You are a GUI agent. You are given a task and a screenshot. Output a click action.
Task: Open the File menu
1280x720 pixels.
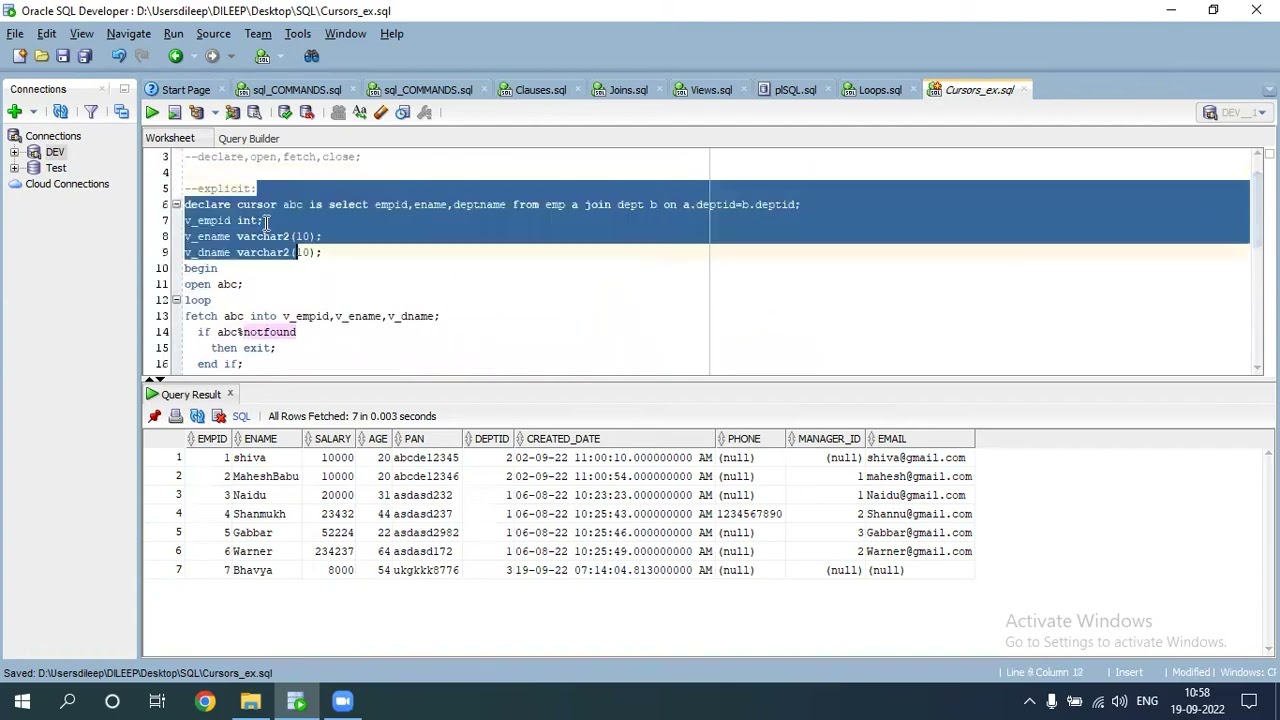(15, 33)
